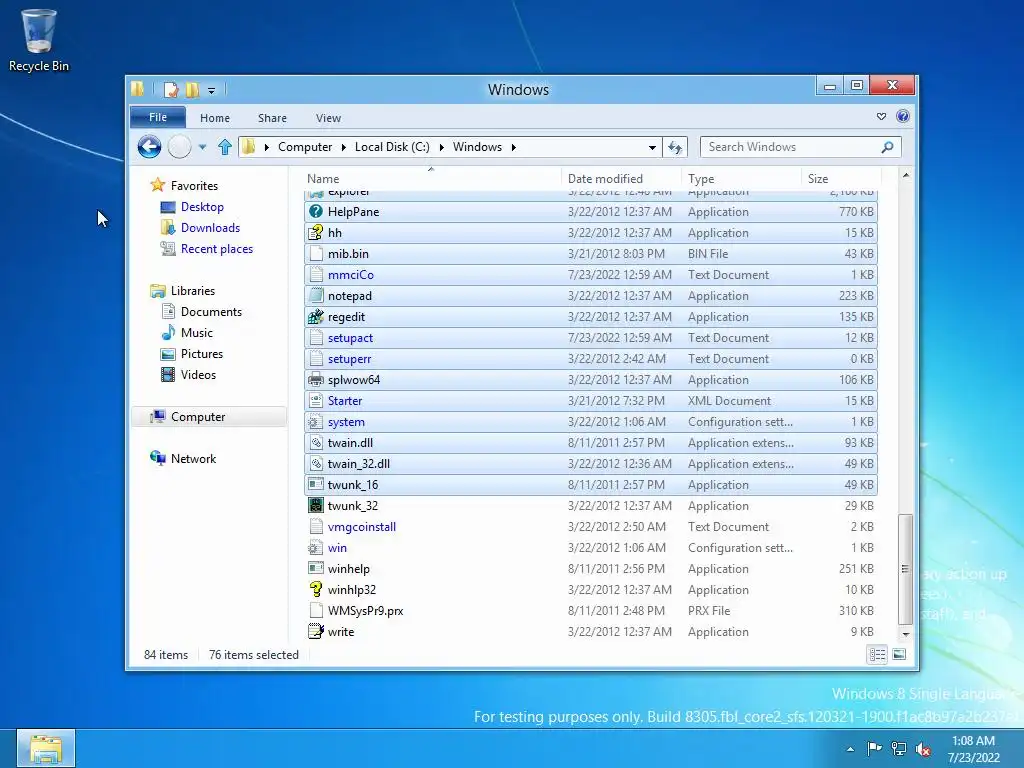Sort files by the Name column header
The height and width of the screenshot is (768, 1024).
[x=431, y=178]
